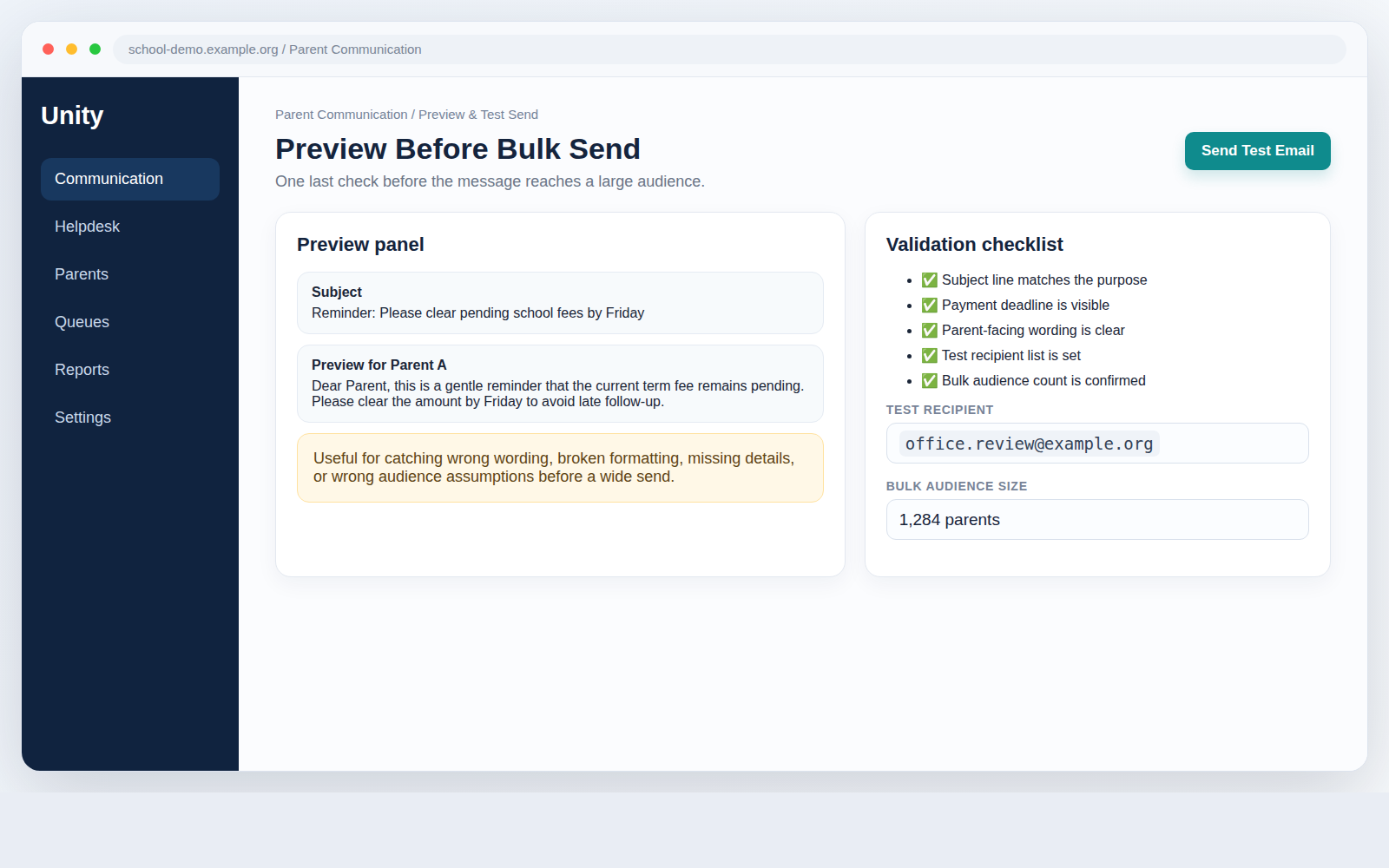Click the text Subject line matches the purpose

click(x=1044, y=280)
